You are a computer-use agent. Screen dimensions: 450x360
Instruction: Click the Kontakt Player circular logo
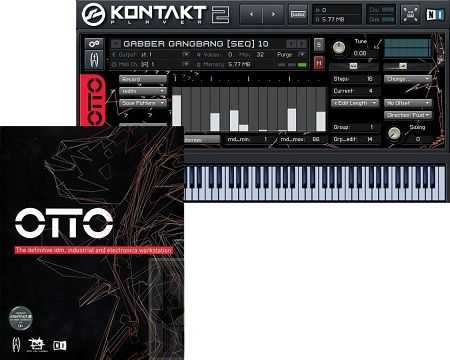coord(93,14)
